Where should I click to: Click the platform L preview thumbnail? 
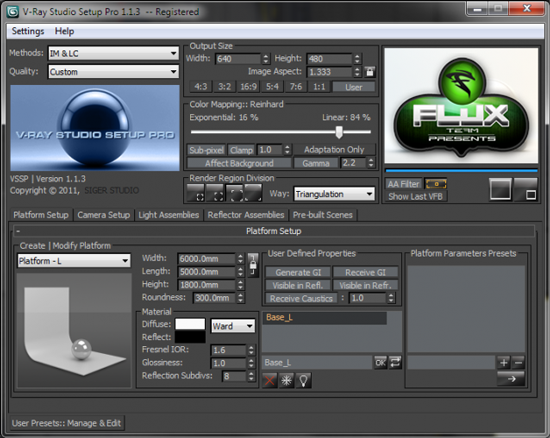(x=74, y=330)
